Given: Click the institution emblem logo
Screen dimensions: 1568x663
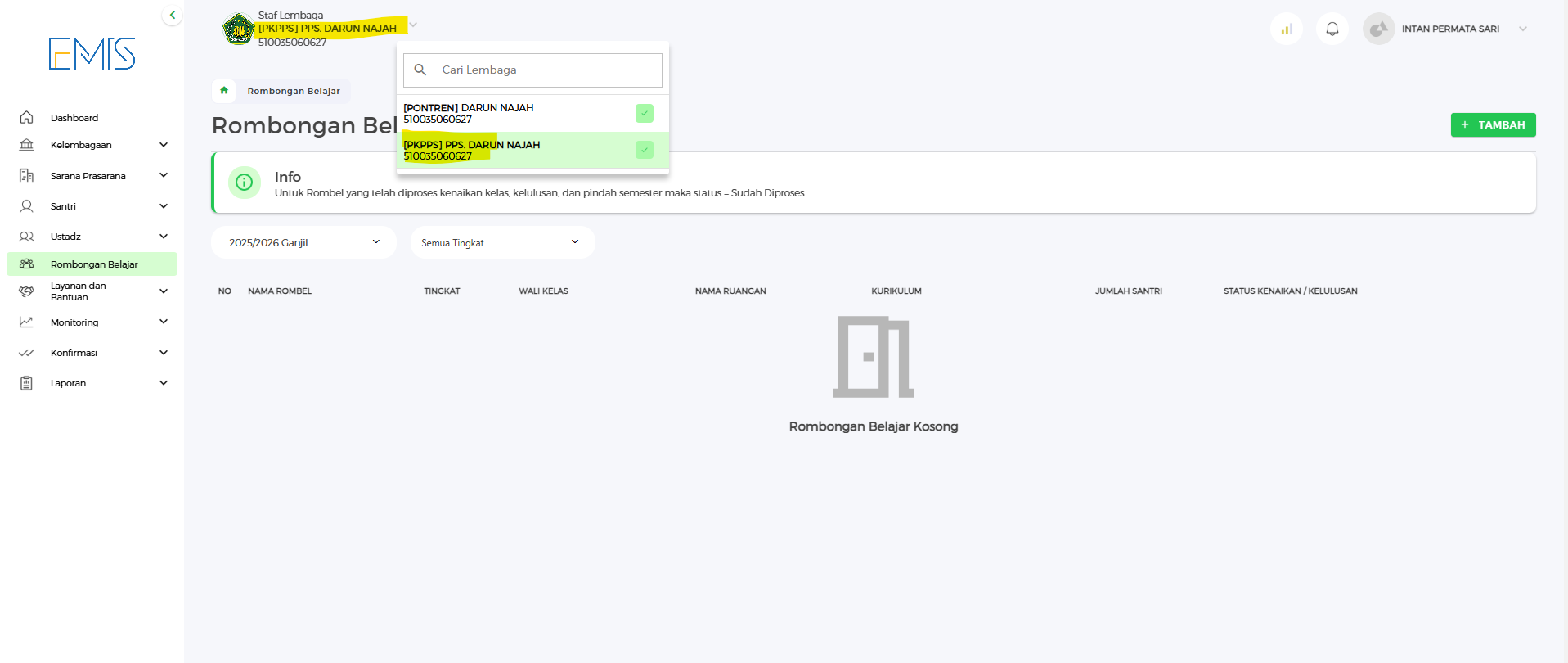Looking at the screenshot, I should [238, 29].
